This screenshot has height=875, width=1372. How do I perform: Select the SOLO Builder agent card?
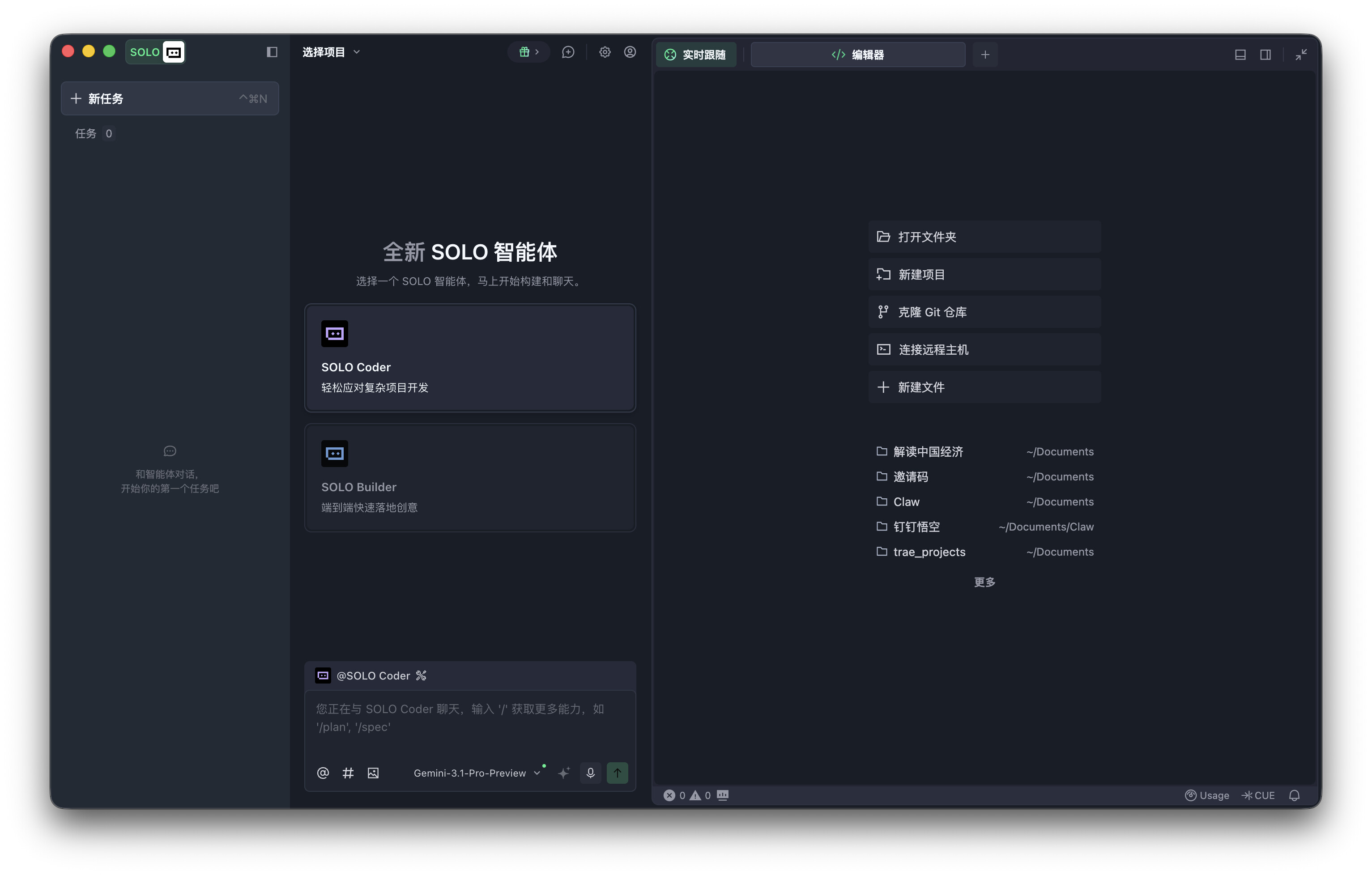click(x=469, y=477)
